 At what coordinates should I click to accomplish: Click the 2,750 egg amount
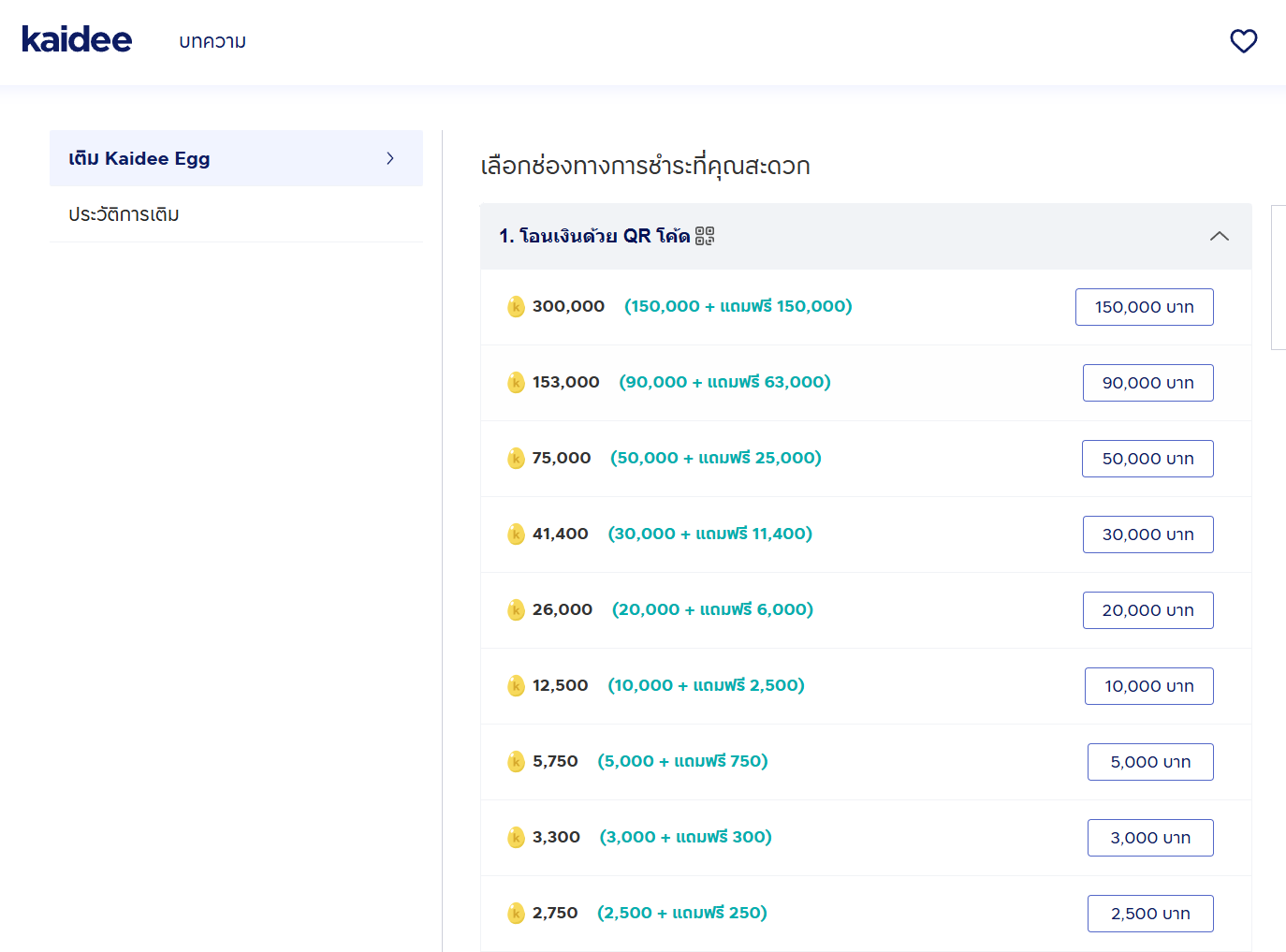tap(556, 913)
